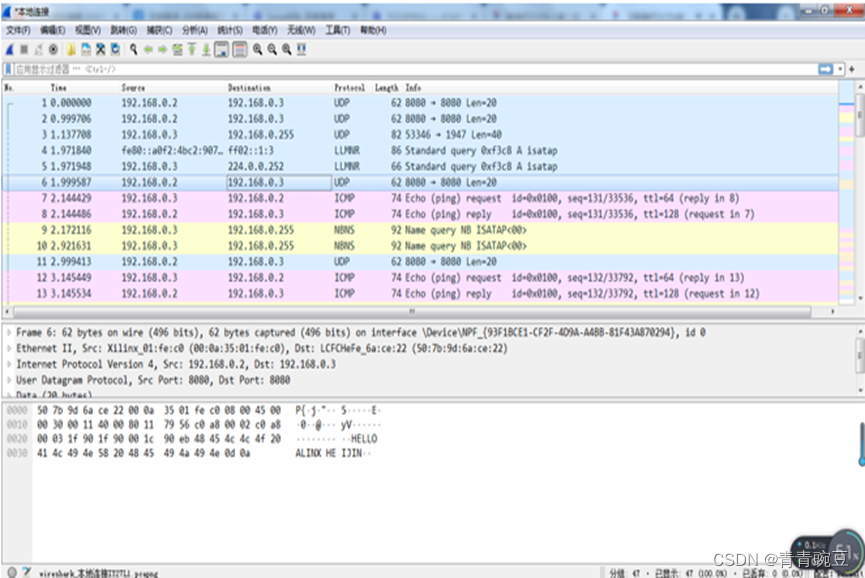
Task: Open capture file properties status bar icon
Action: [26, 572]
